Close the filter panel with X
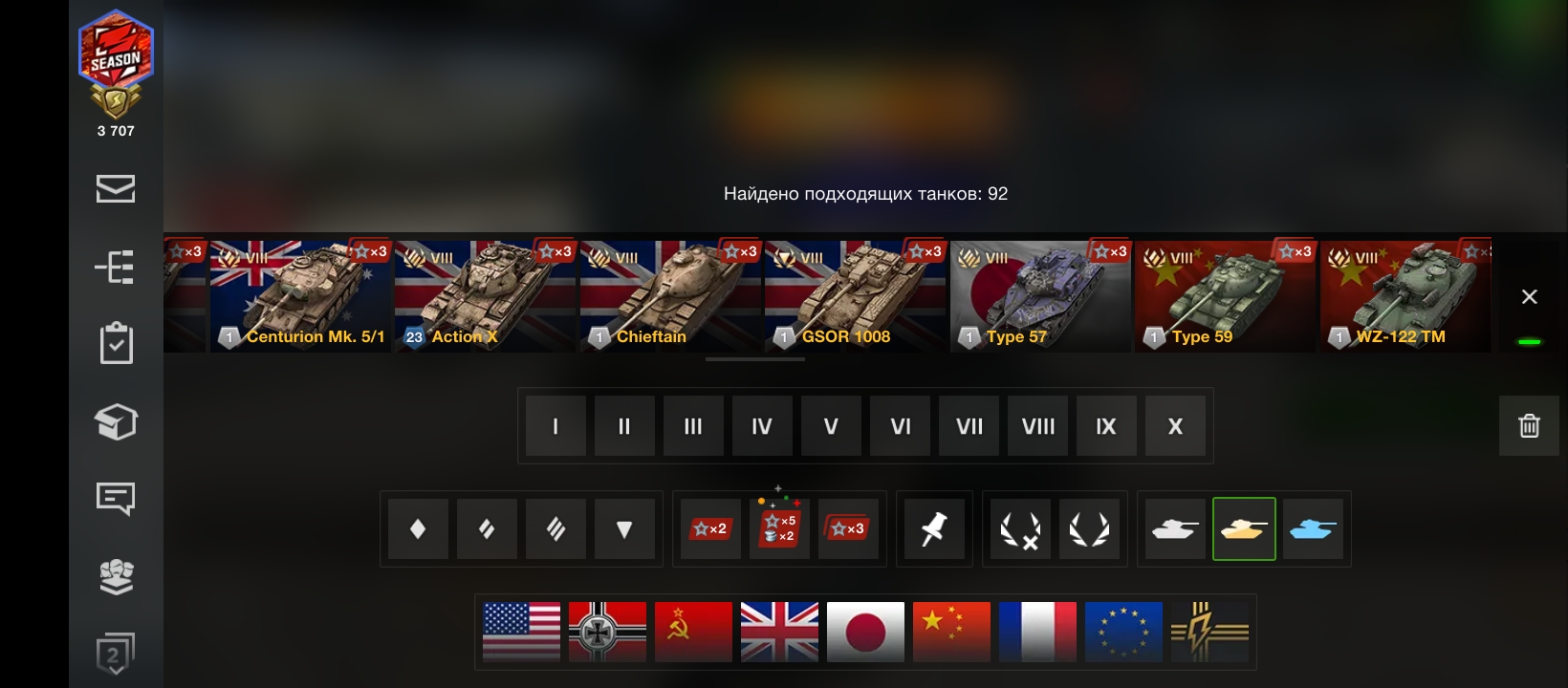Screen dimensions: 1568x688 pos(1529,297)
